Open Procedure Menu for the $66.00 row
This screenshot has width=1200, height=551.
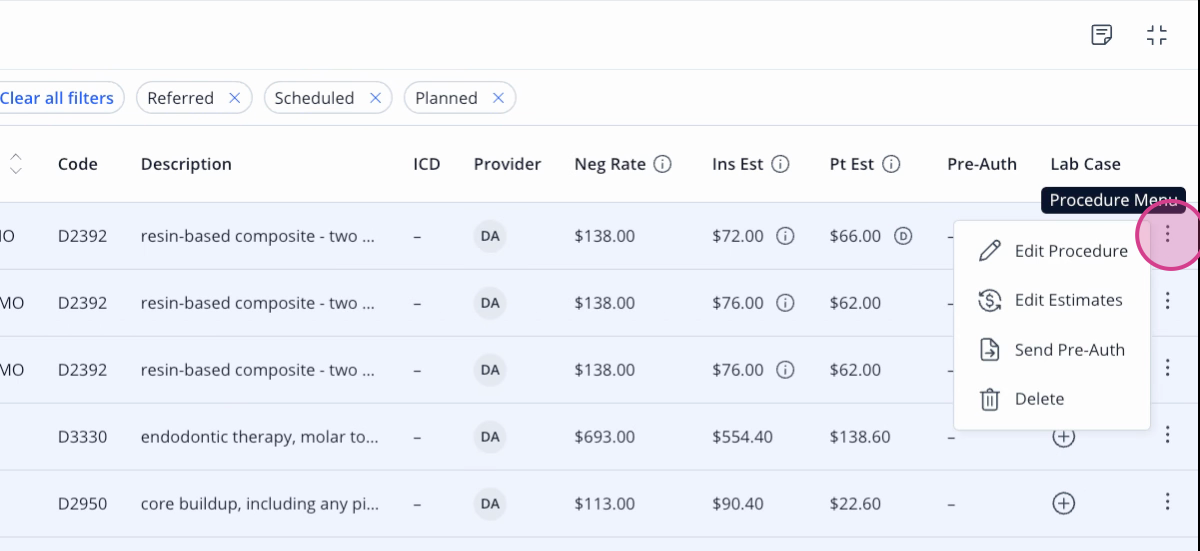click(1167, 234)
